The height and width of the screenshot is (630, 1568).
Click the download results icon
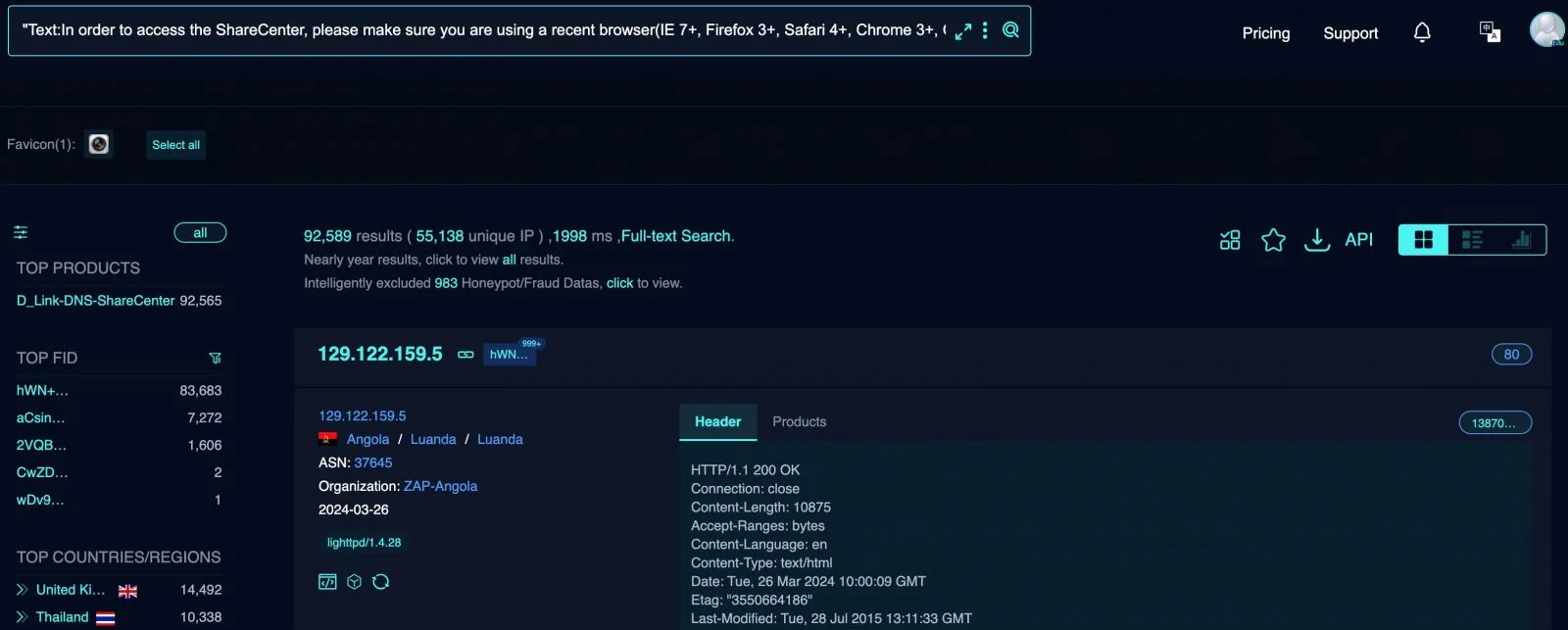1316,240
